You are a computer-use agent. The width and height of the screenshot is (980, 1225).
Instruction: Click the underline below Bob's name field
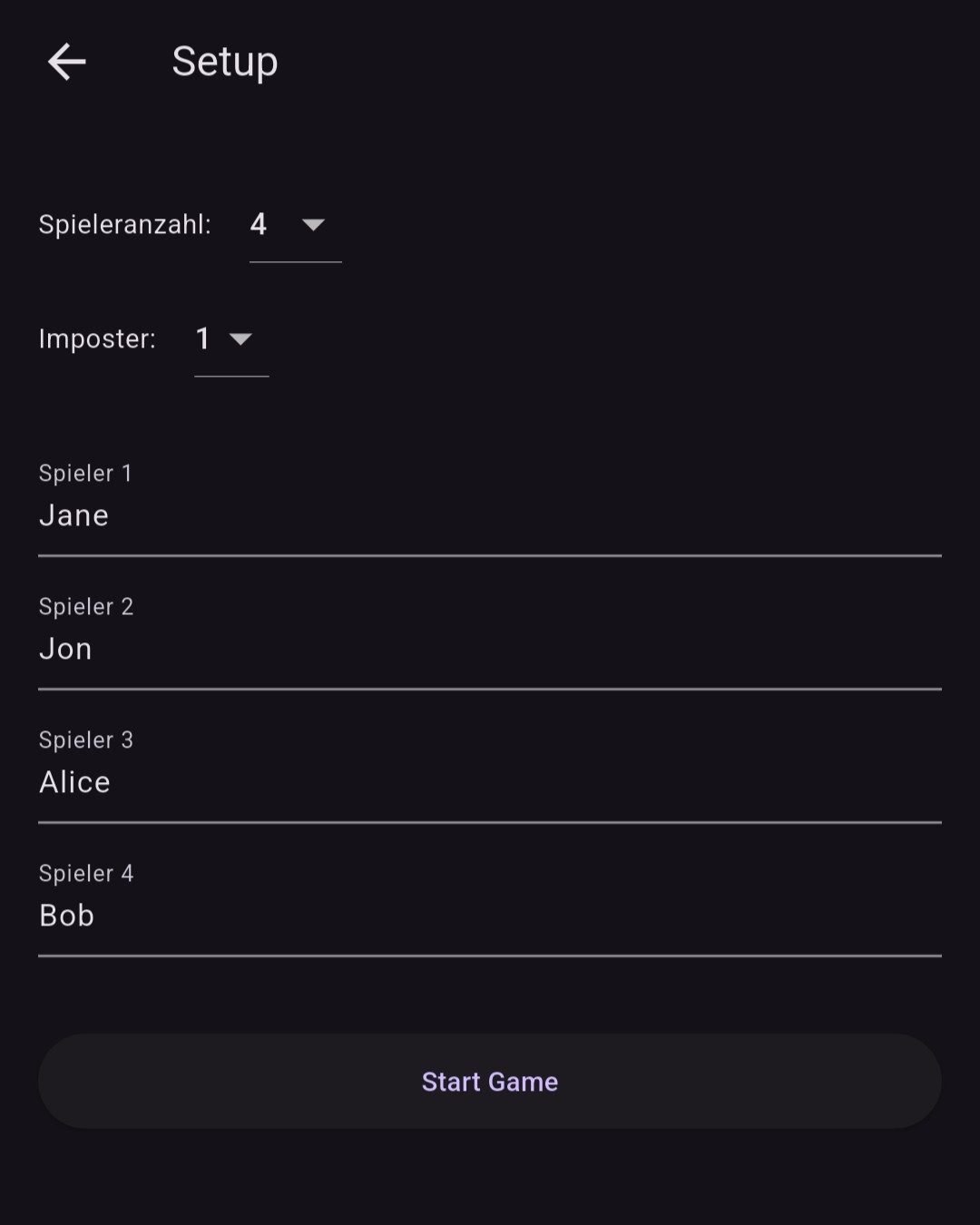[490, 955]
